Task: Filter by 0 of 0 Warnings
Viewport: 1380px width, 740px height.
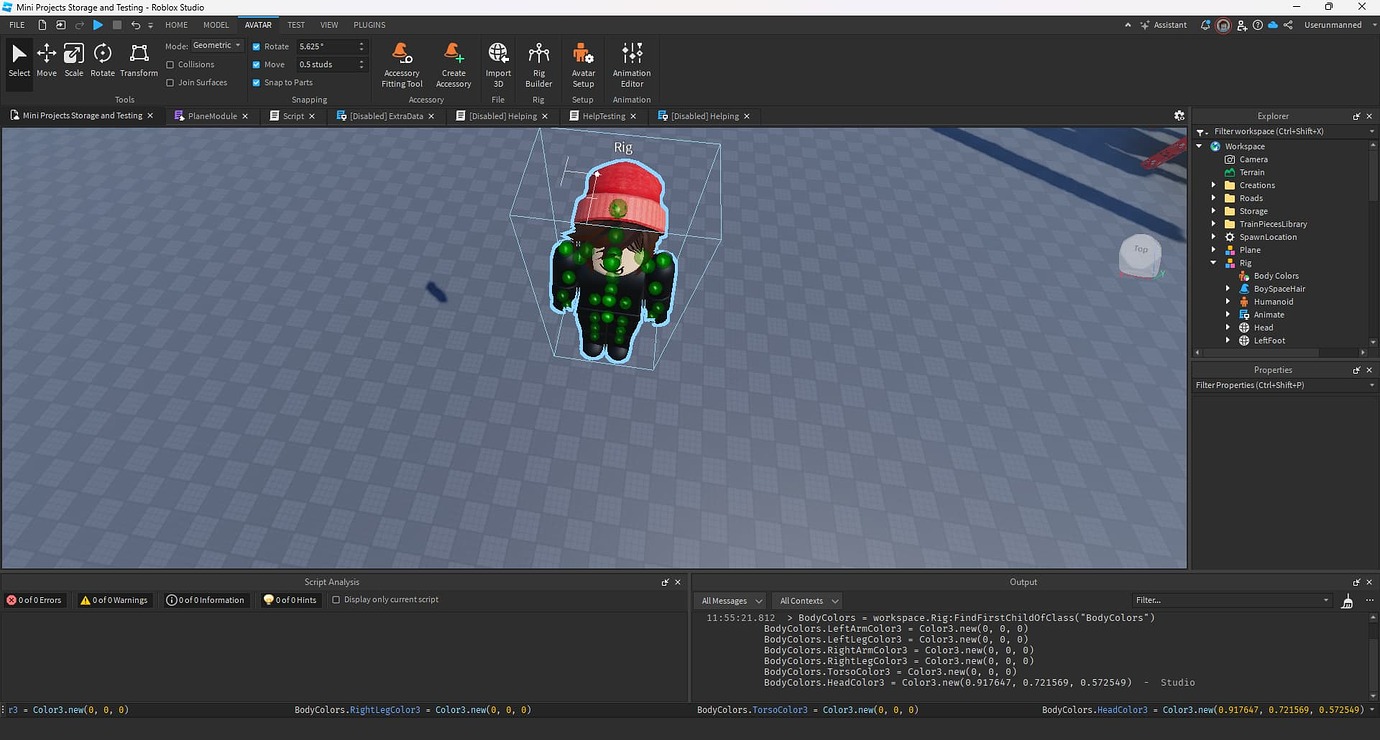Action: pyautogui.click(x=113, y=600)
